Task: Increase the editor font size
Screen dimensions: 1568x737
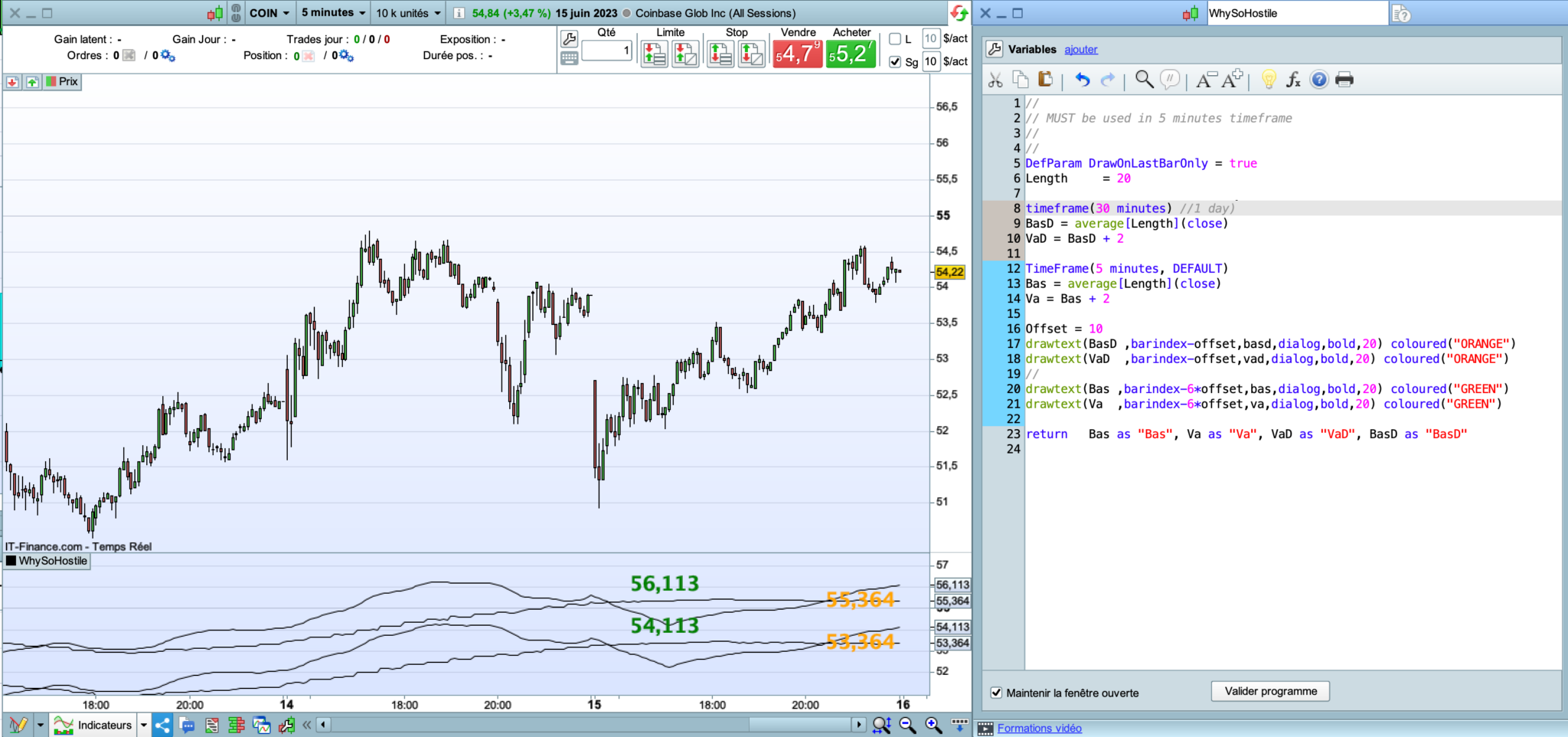Action: click(1232, 80)
